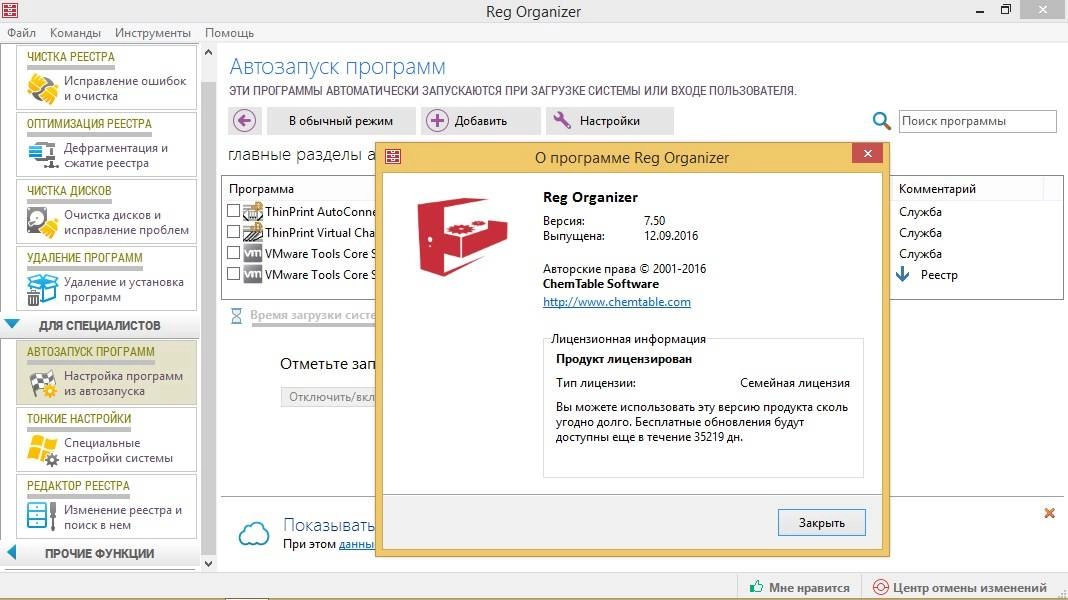Open Центр отмены изменений status bar label

(970, 587)
